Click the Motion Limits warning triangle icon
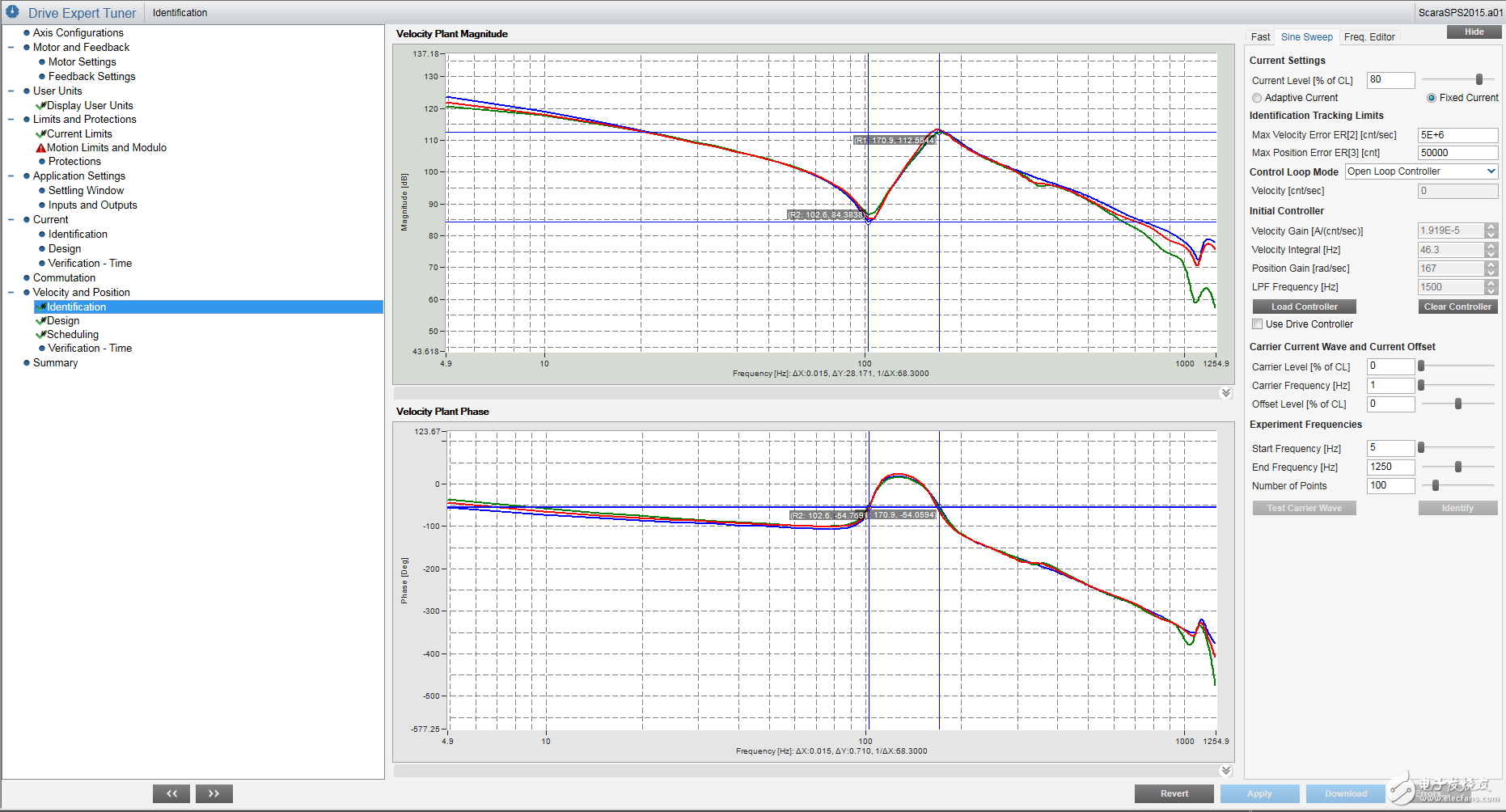1506x812 pixels. click(x=40, y=148)
